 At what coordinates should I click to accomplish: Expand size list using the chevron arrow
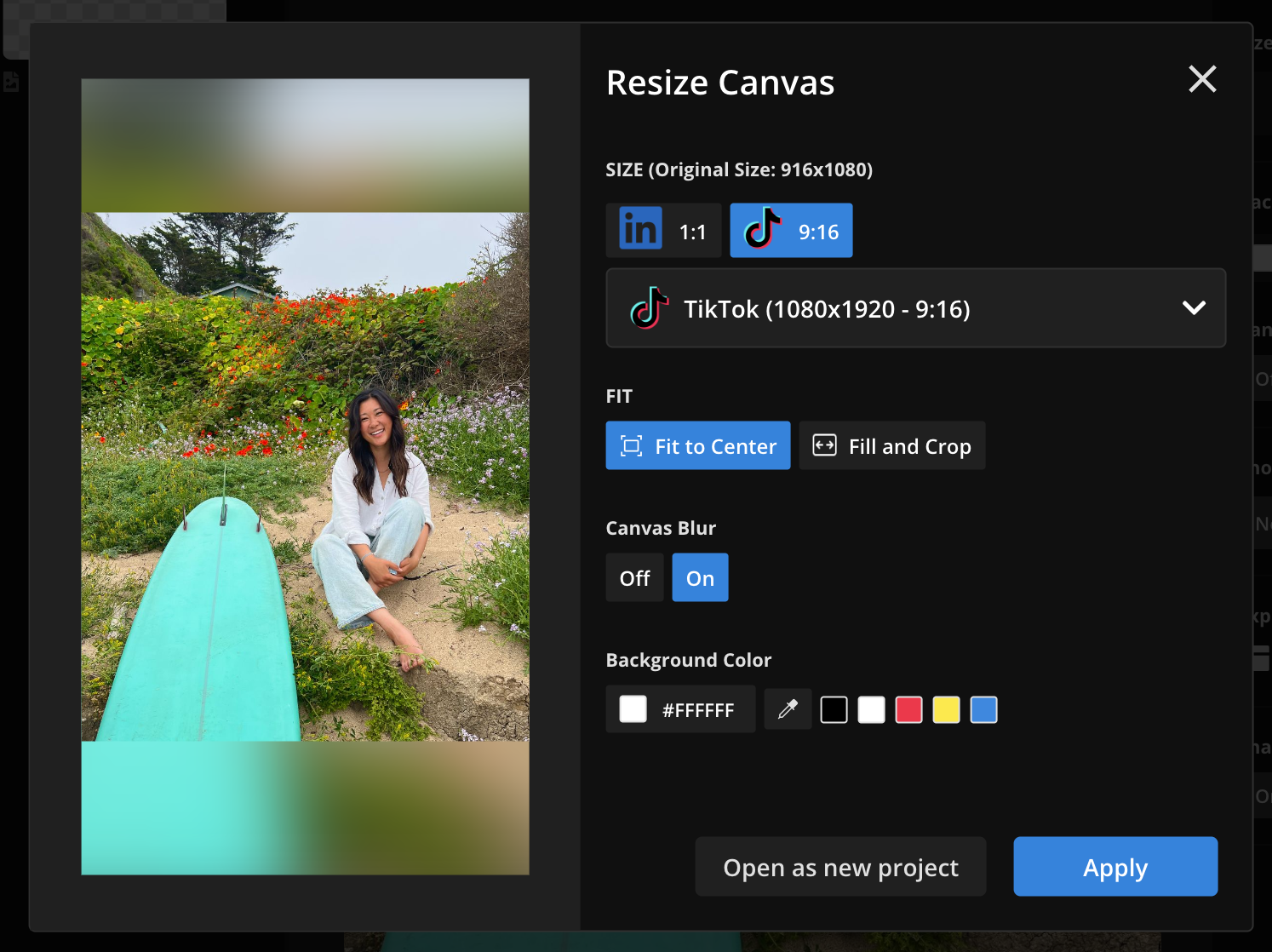tap(1194, 308)
